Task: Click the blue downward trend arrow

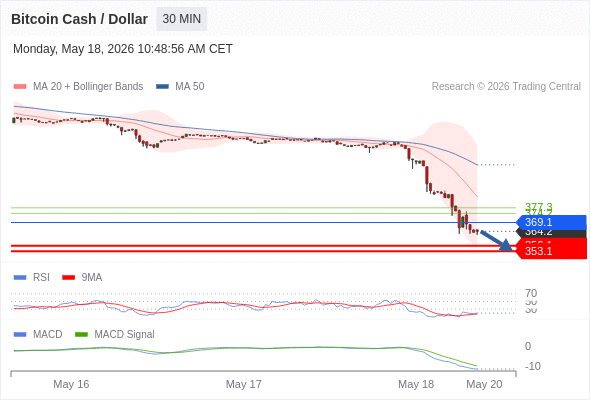Action: coord(496,241)
